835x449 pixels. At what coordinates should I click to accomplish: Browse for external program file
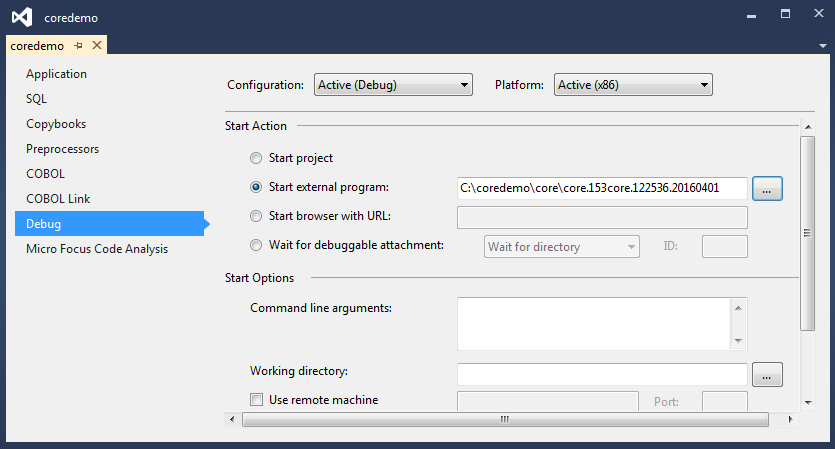click(x=767, y=188)
